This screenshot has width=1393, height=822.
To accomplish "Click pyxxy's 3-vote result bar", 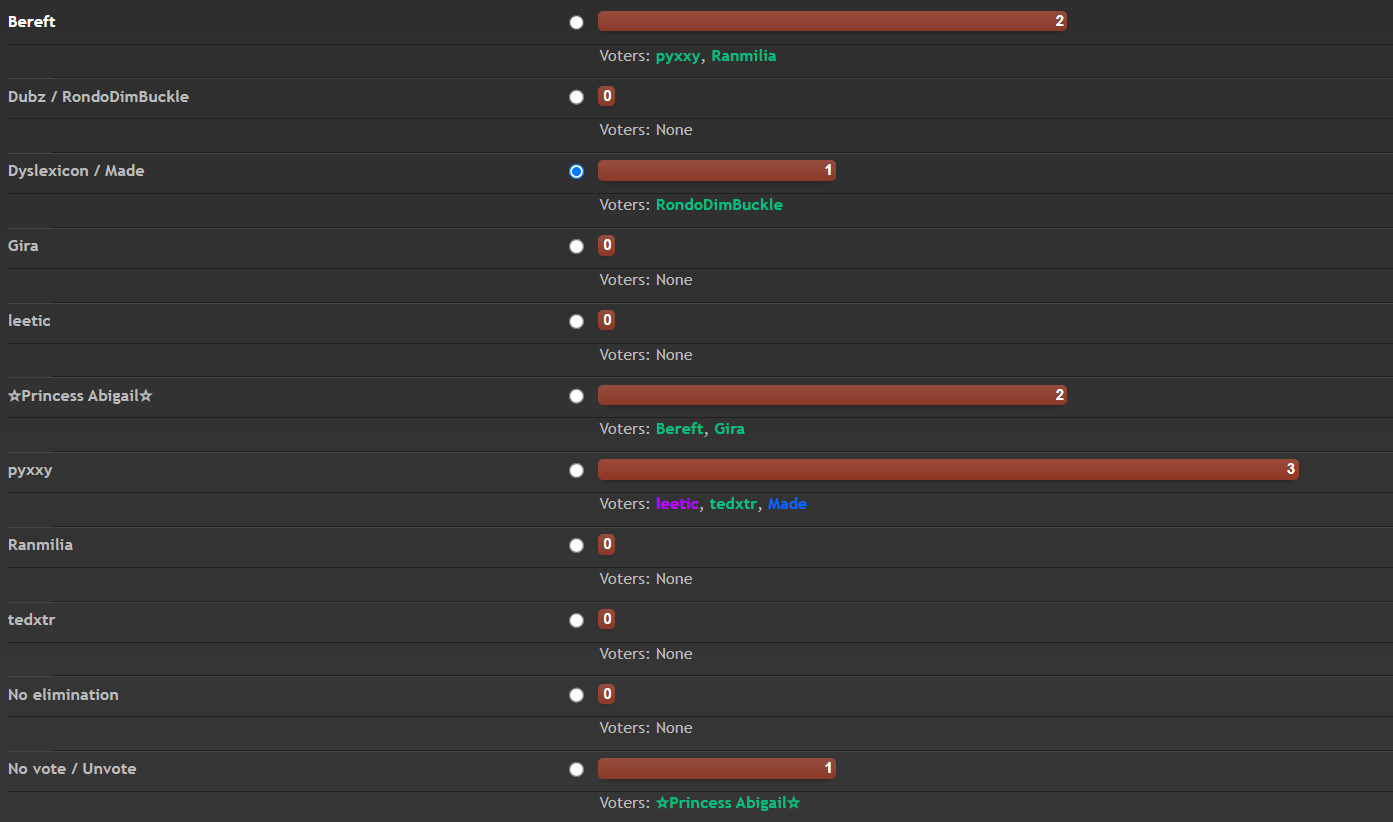I will tap(947, 469).
